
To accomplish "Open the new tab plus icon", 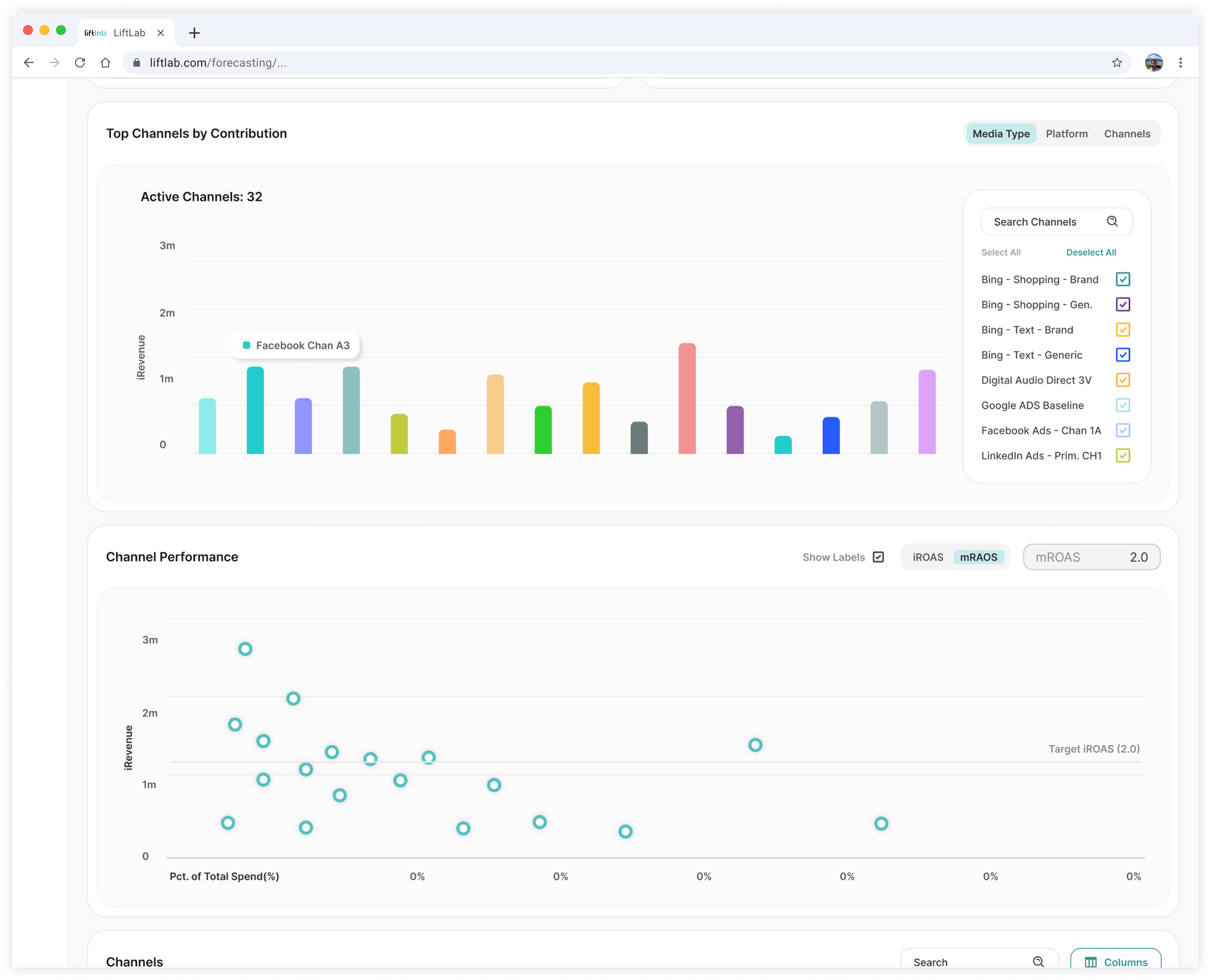I will tap(194, 33).
